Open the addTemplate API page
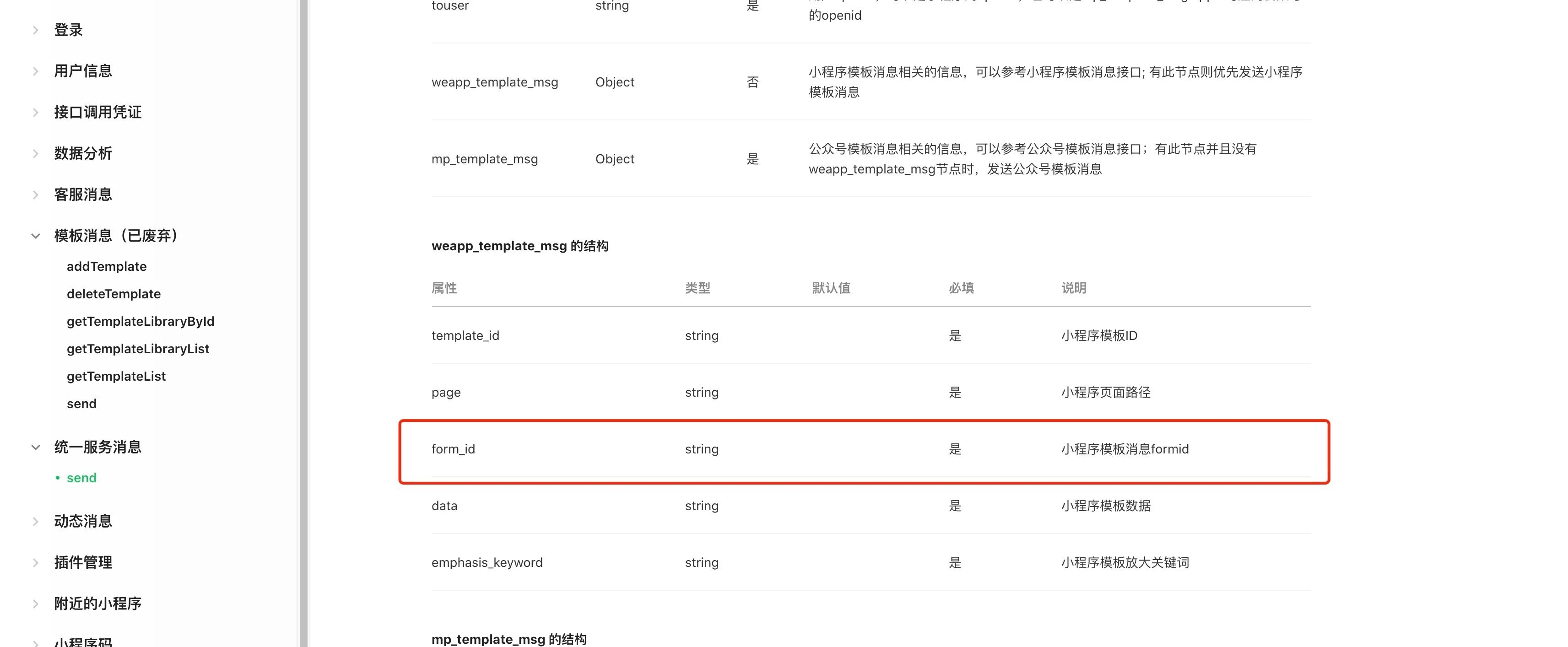The height and width of the screenshot is (647, 1568). coord(107,267)
